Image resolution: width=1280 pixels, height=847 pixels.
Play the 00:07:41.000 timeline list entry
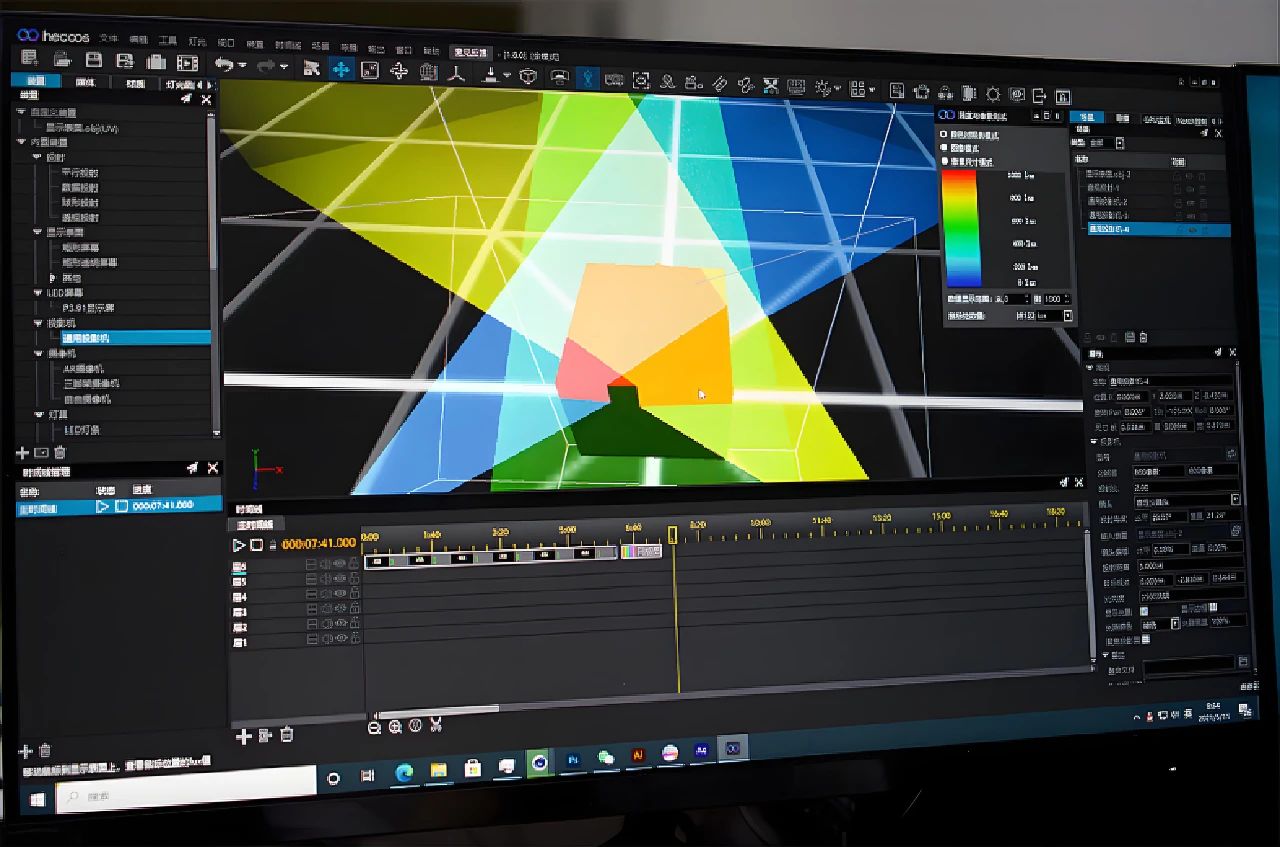(x=102, y=506)
